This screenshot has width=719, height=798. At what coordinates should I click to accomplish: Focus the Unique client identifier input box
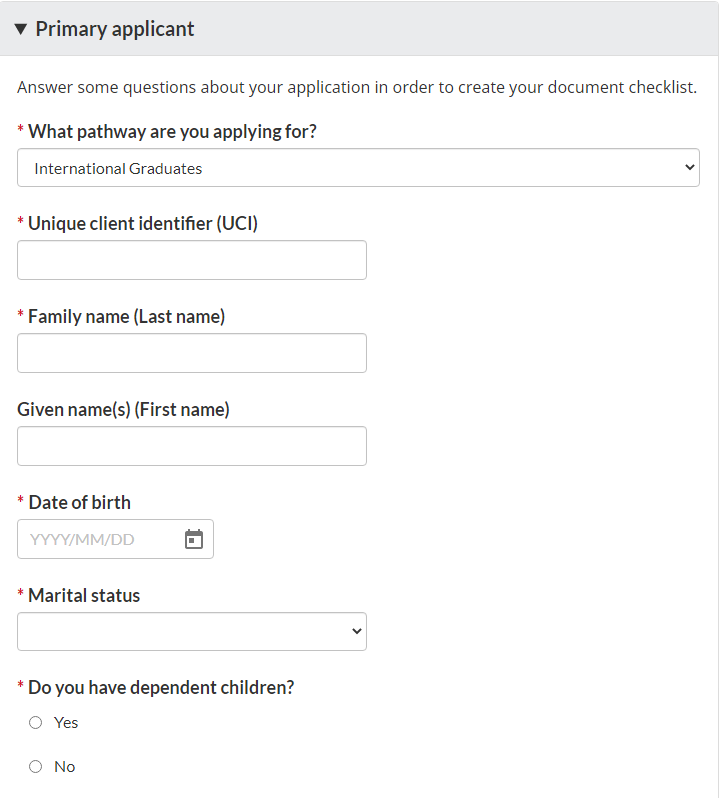192,260
